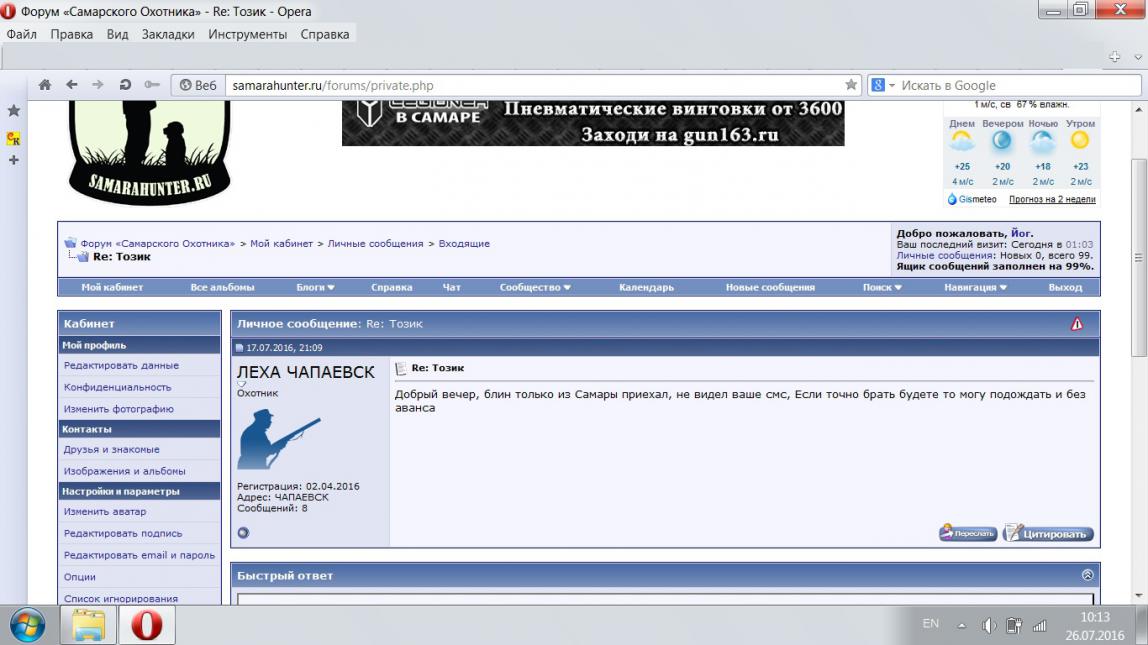Open the Сообщество dropdown menu
Image resolution: width=1148 pixels, height=645 pixels.
pyautogui.click(x=535, y=287)
